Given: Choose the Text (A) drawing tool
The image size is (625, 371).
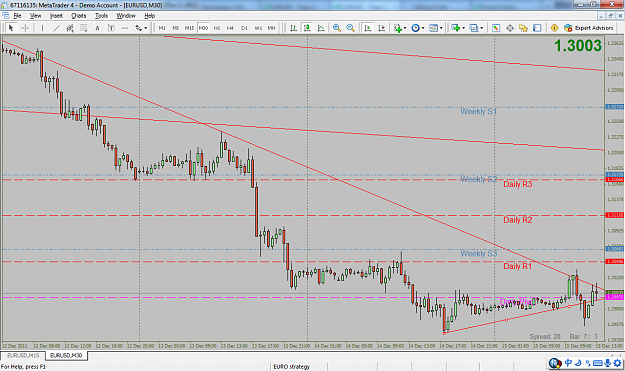Looking at the screenshot, I should pyautogui.click(x=97, y=28).
